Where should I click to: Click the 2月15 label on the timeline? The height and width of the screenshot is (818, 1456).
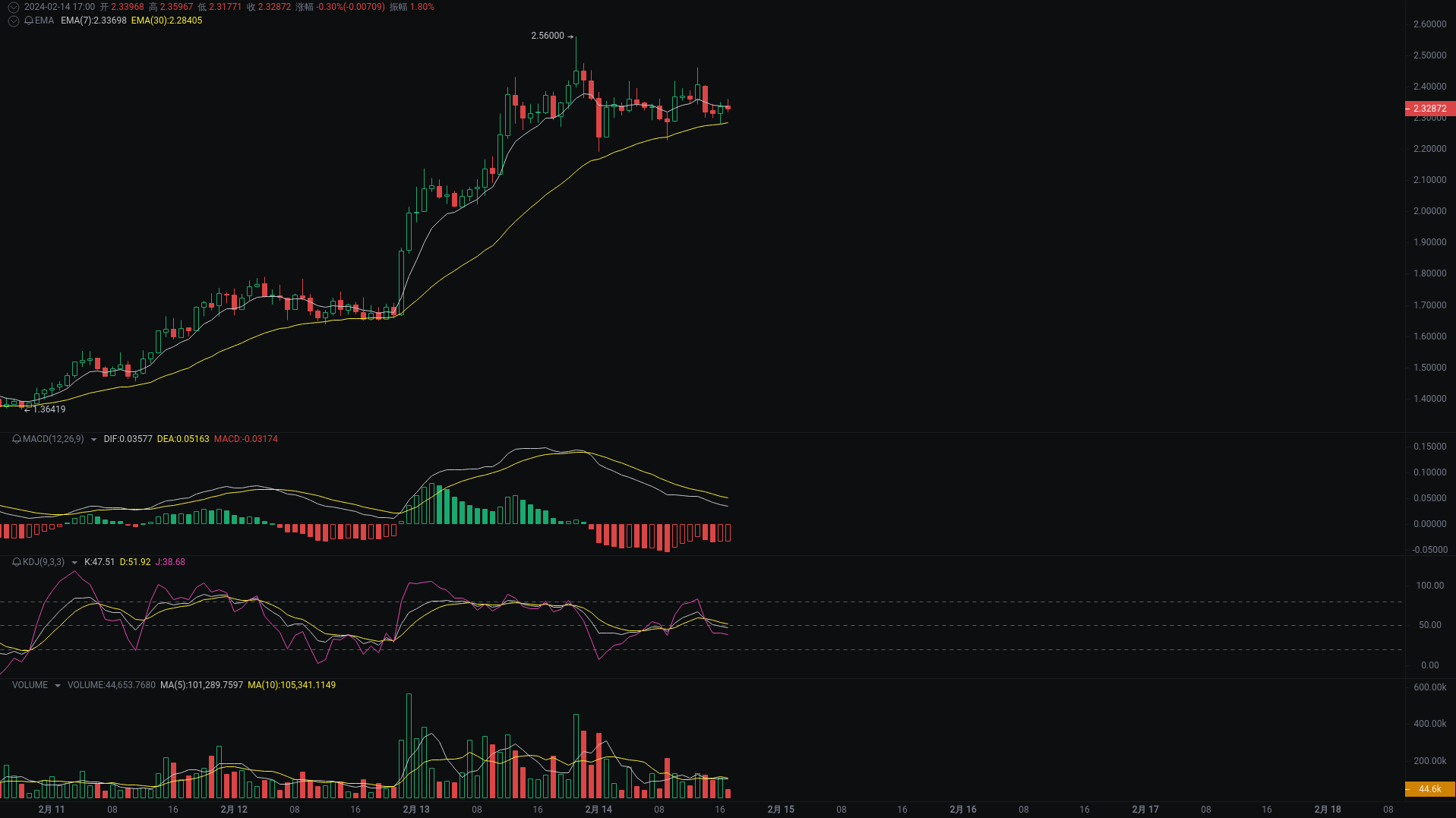780,809
